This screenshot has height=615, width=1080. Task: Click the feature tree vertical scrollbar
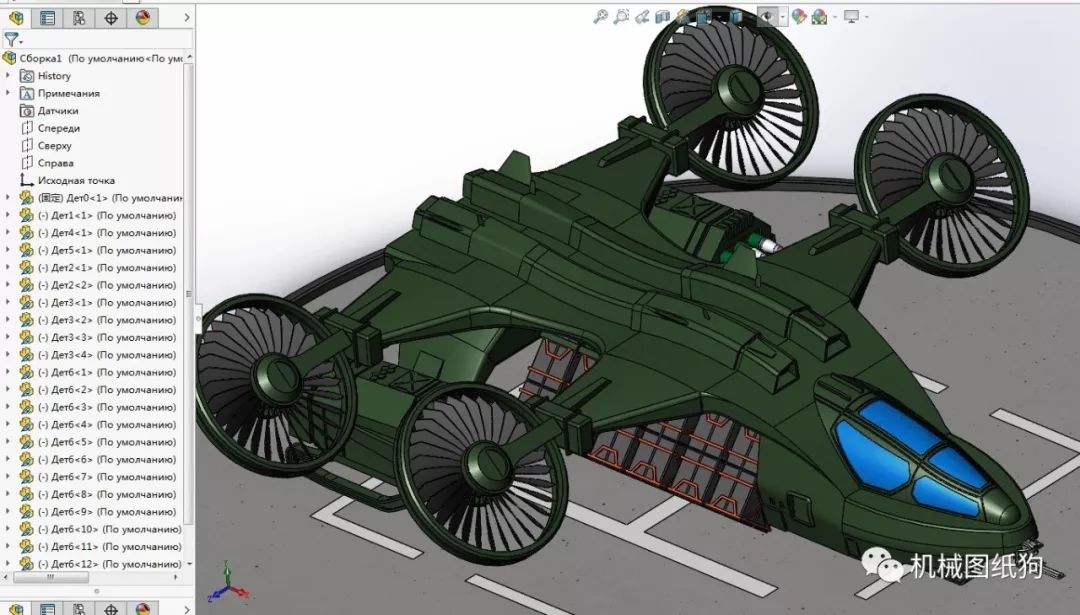click(189, 293)
